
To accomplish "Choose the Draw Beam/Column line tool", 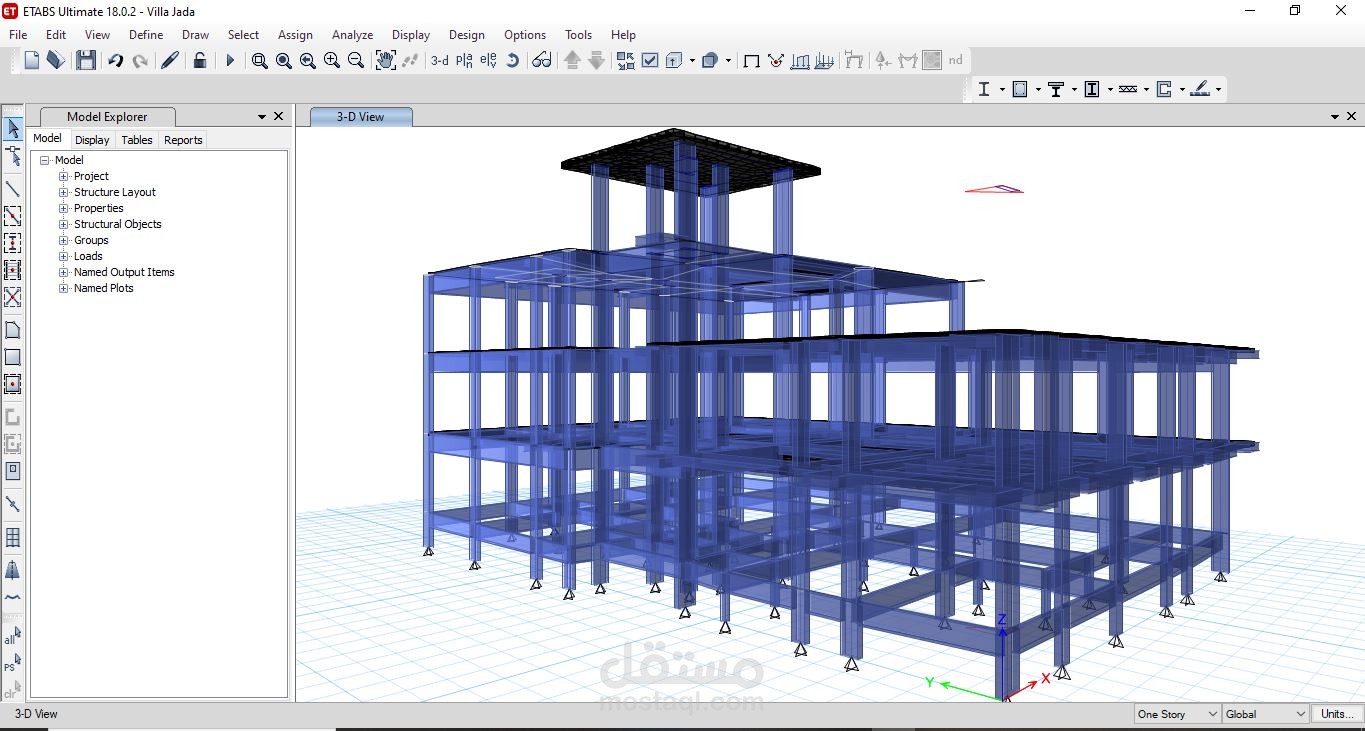I will [x=13, y=188].
